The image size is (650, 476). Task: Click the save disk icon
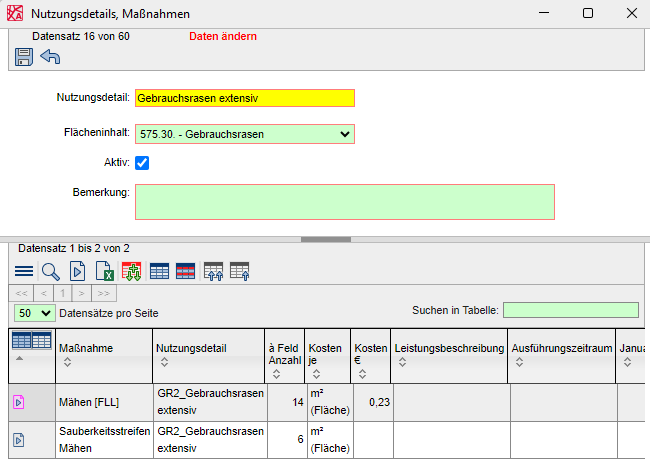24,57
